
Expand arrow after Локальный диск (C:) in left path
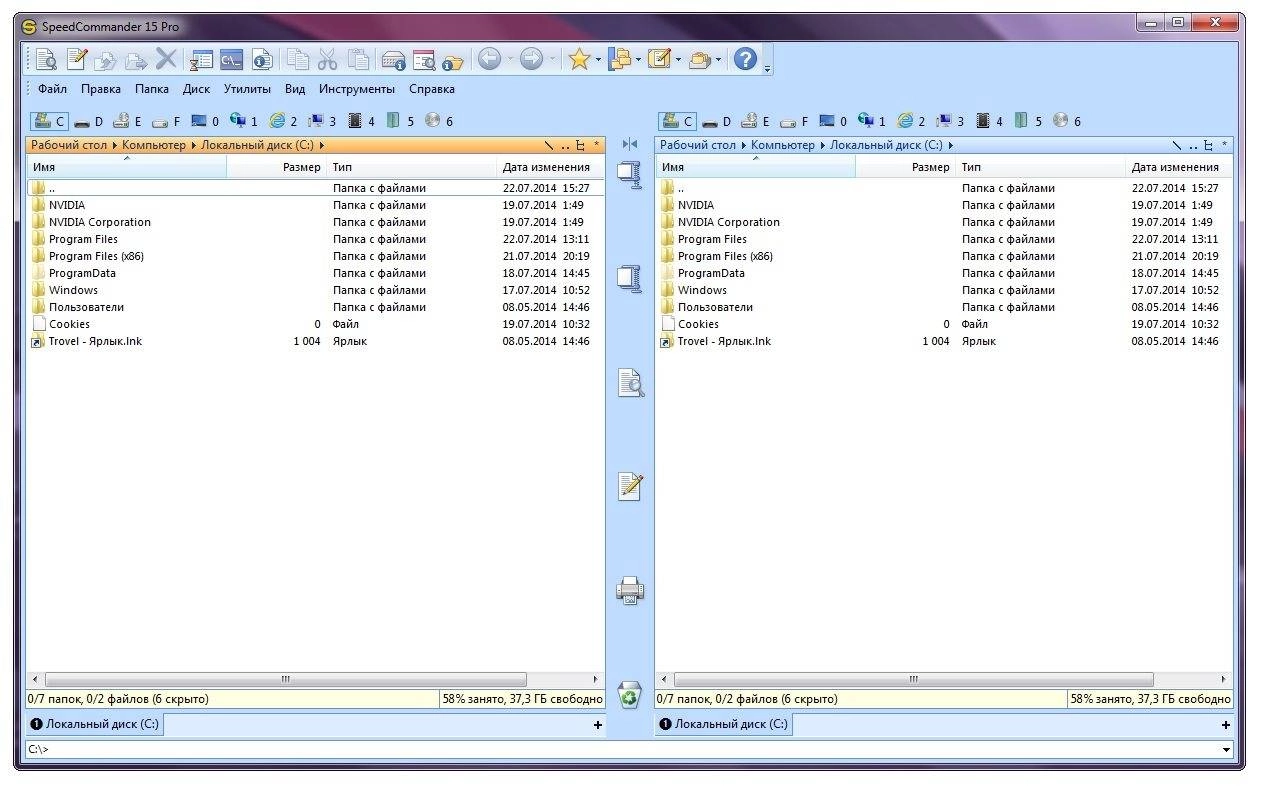pos(321,145)
